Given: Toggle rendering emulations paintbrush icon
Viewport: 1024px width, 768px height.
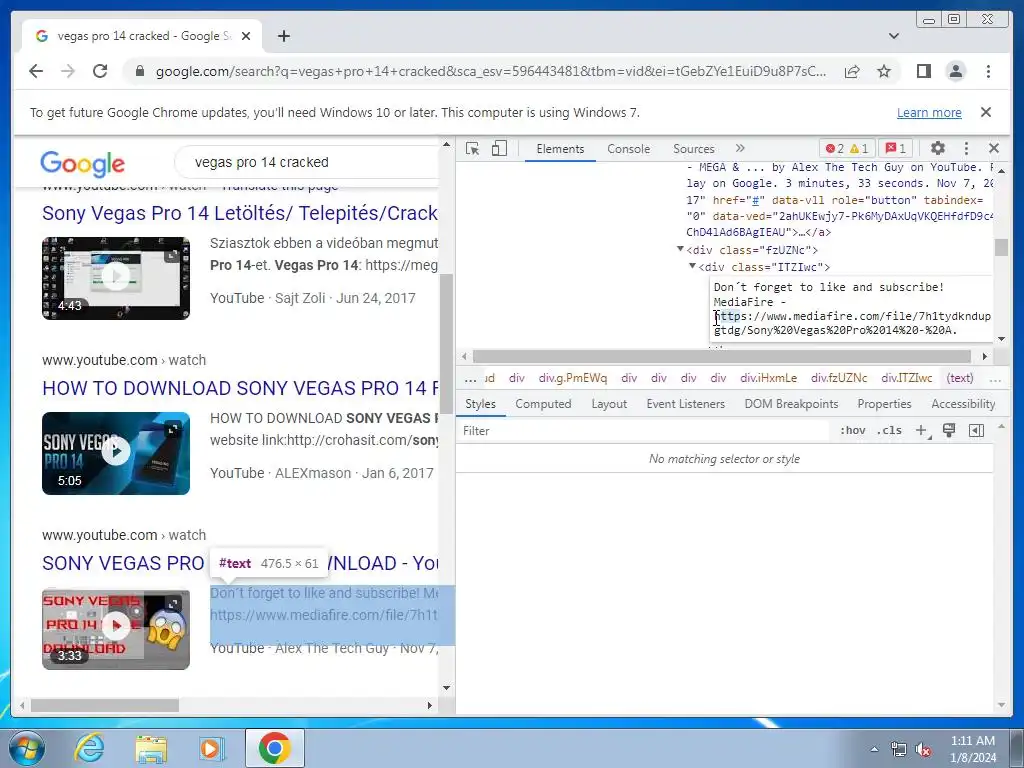Looking at the screenshot, I should [x=949, y=430].
